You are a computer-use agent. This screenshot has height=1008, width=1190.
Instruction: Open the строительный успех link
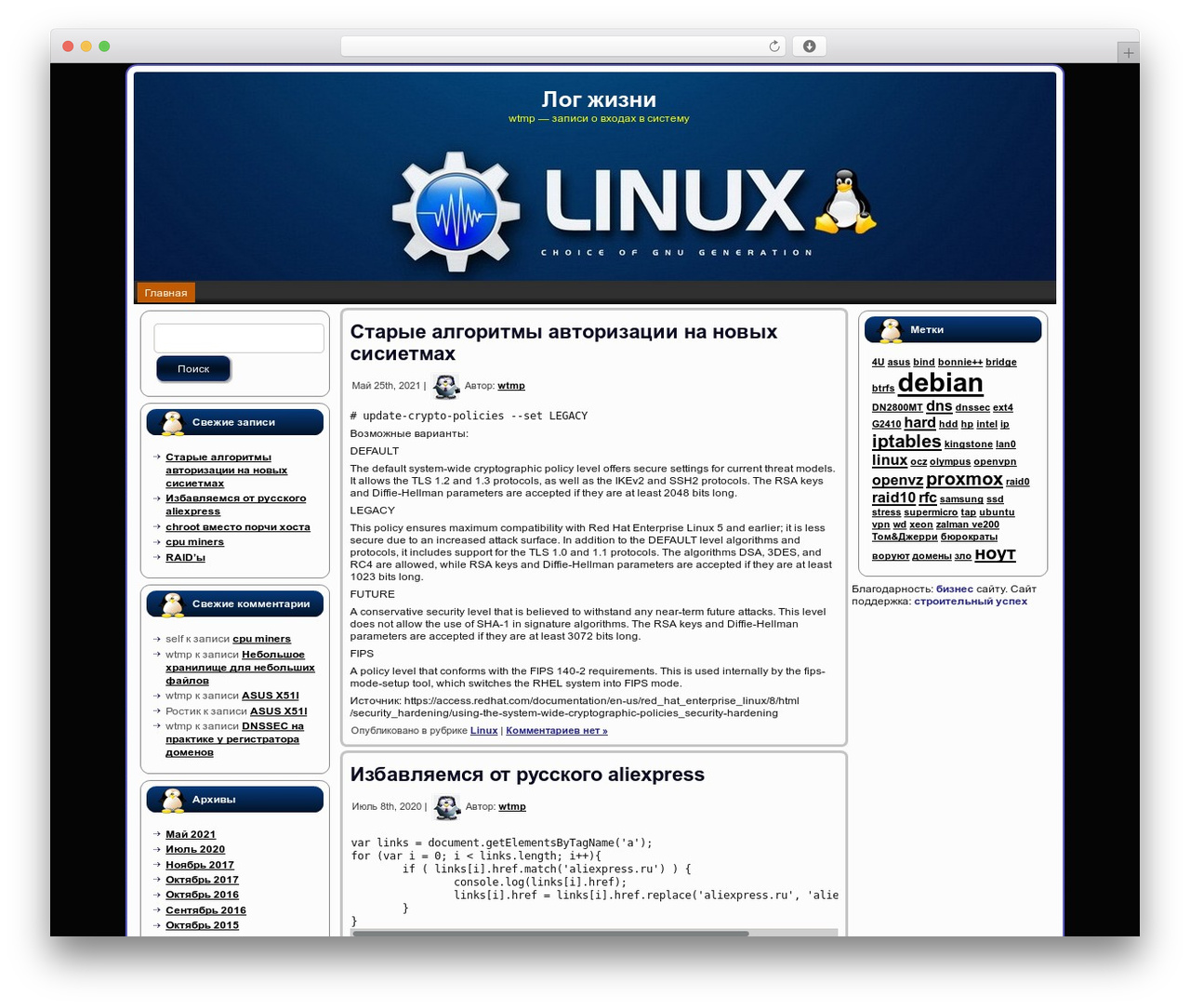coord(971,602)
